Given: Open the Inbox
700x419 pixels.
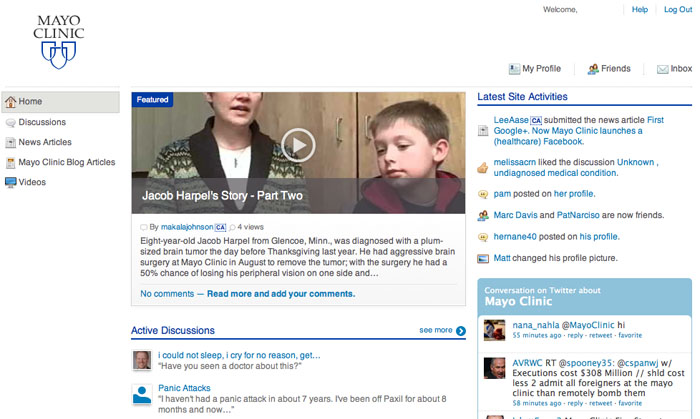Looking at the screenshot, I should pyautogui.click(x=681, y=69).
